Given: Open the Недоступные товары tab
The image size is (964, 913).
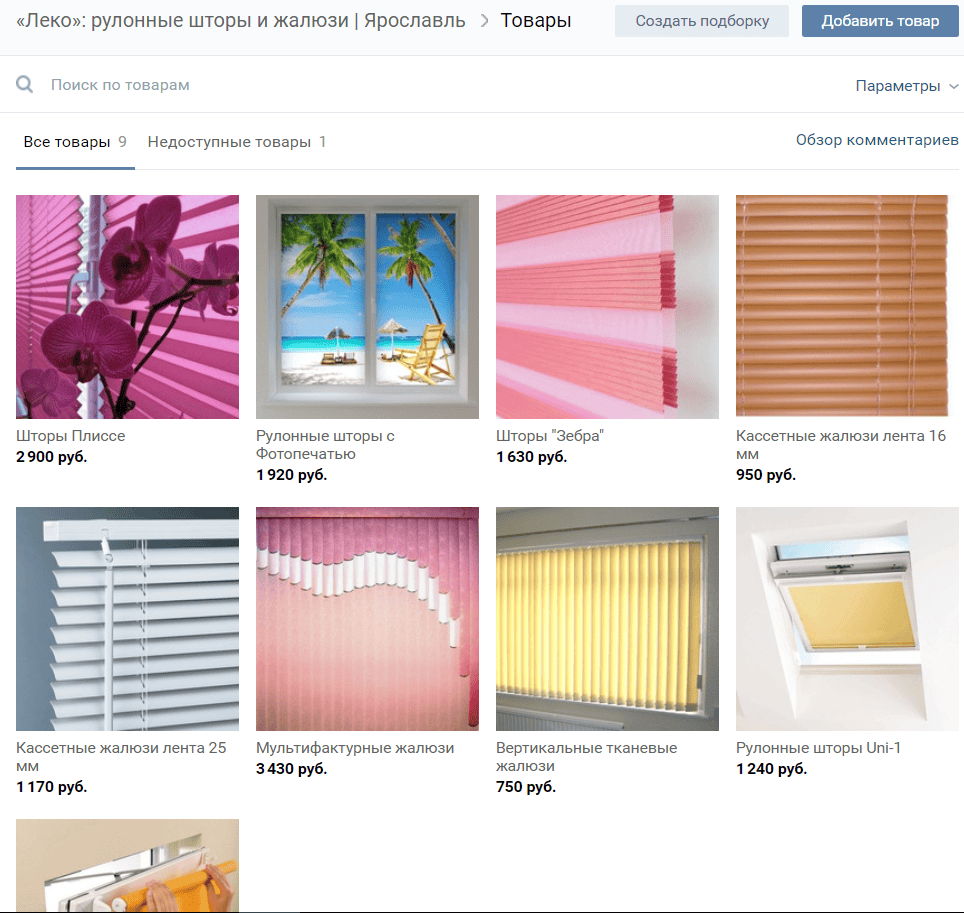Looking at the screenshot, I should (229, 142).
